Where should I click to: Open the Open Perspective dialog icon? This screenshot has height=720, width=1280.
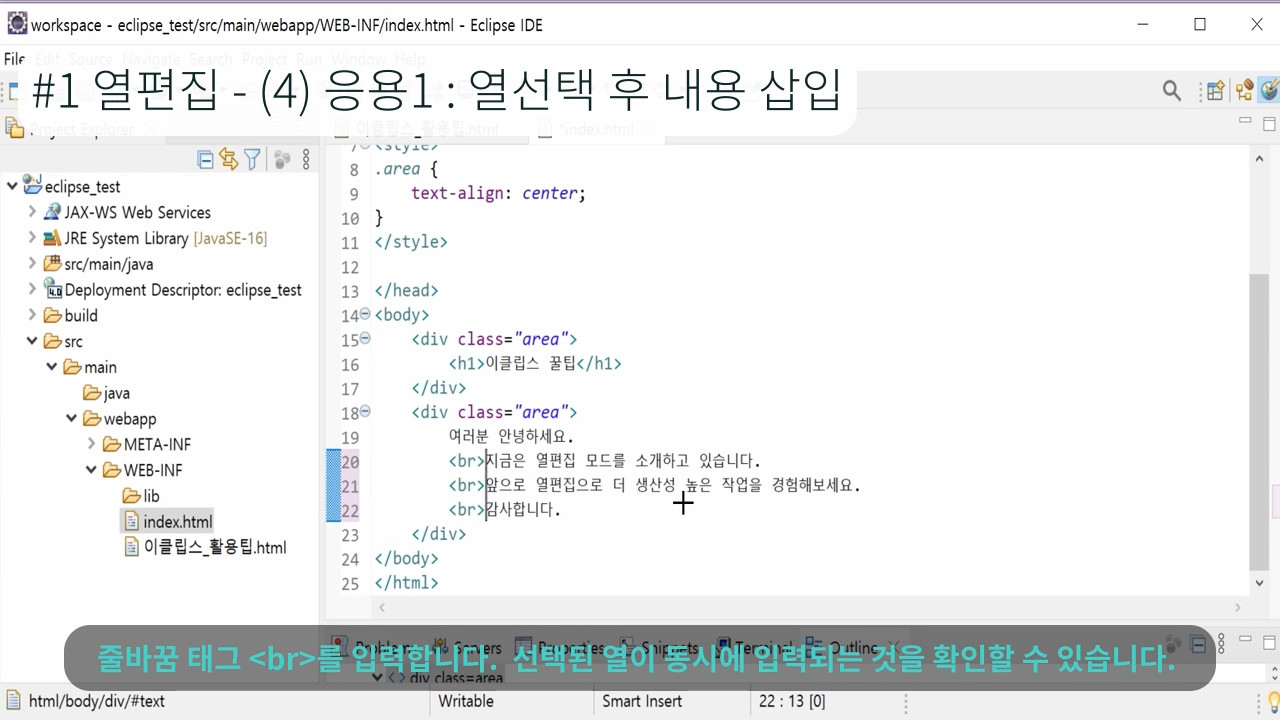[x=1215, y=91]
